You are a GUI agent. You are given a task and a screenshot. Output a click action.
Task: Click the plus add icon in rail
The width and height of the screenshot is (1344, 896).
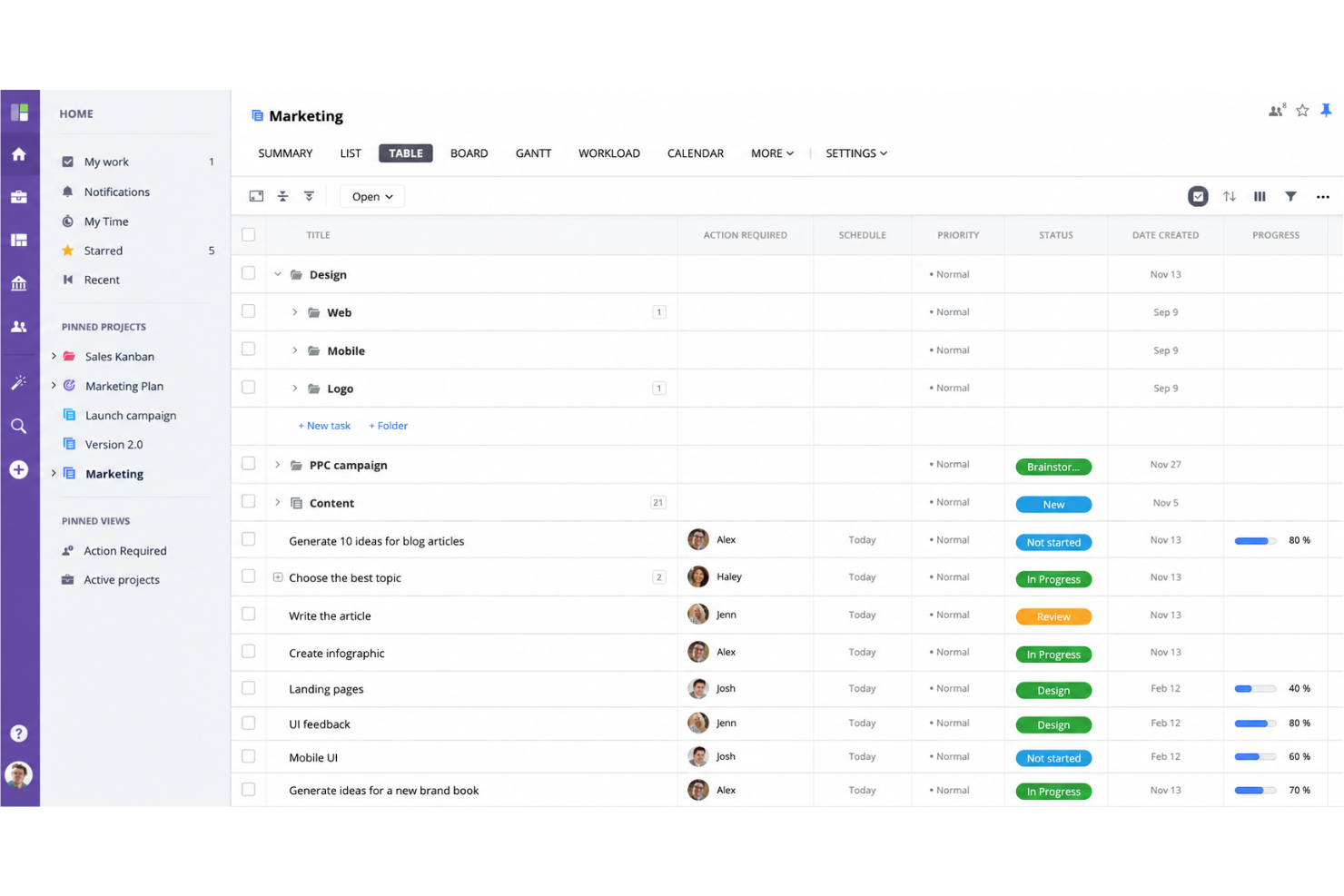point(19,469)
